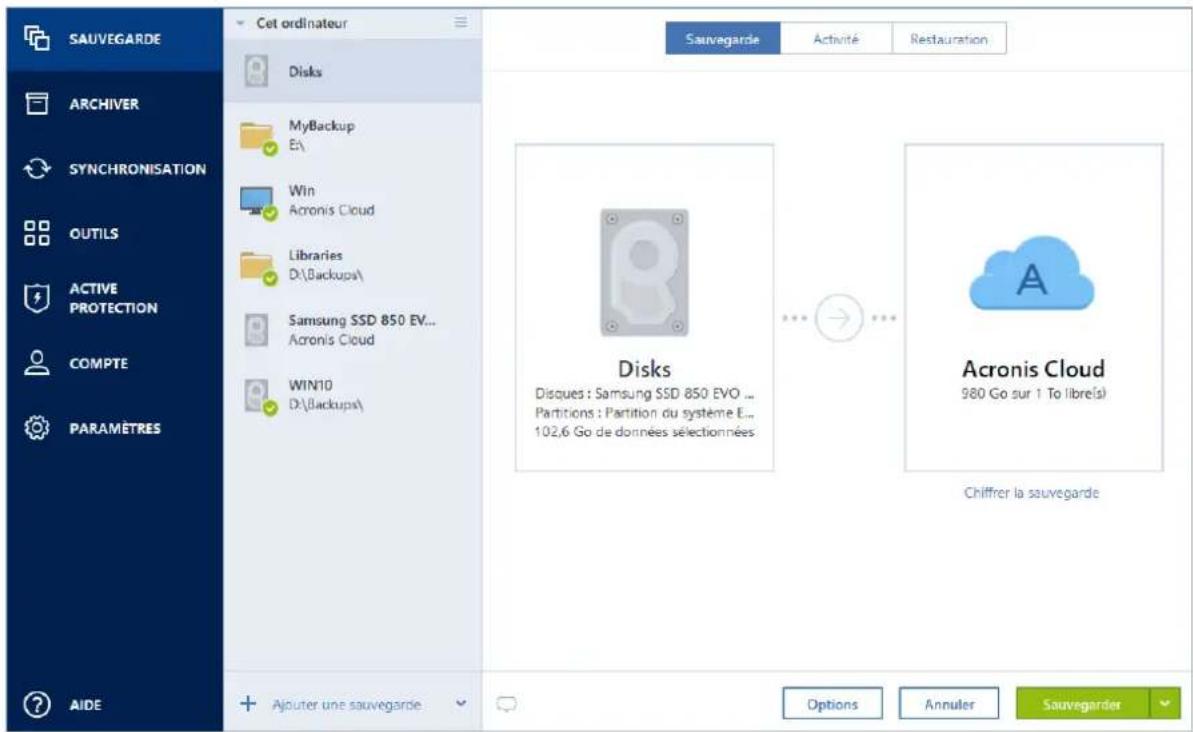Select the Synchronisation arrows icon
Screen dimensions: 1193x732
(37, 168)
